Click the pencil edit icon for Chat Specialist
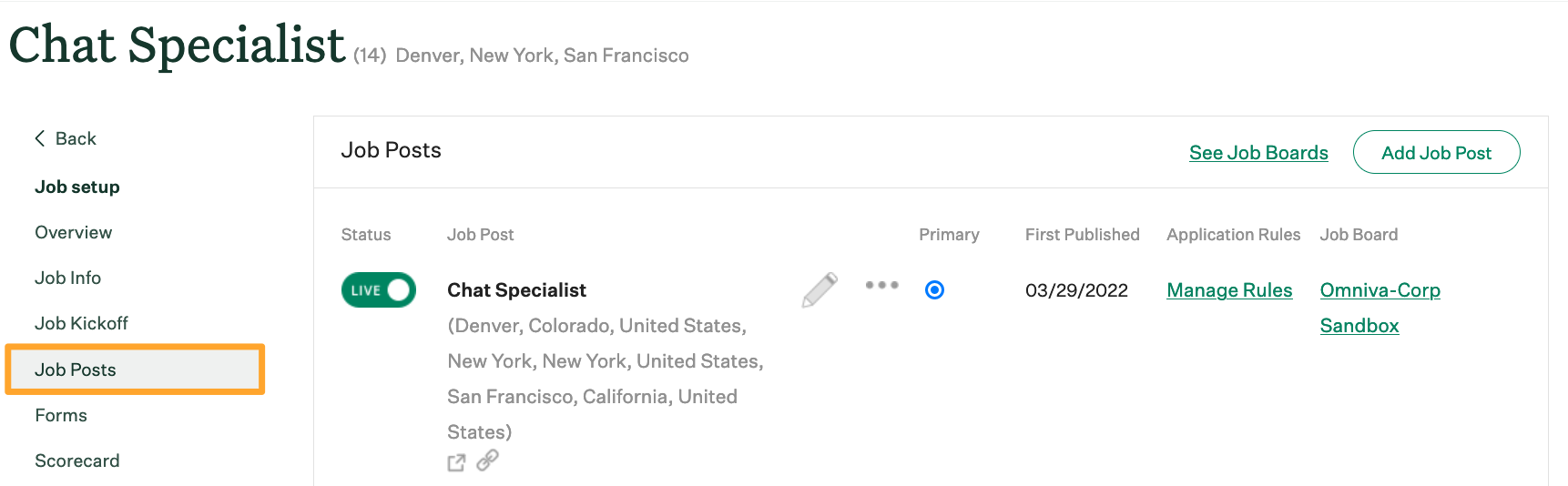This screenshot has width=1568, height=486. click(820, 290)
